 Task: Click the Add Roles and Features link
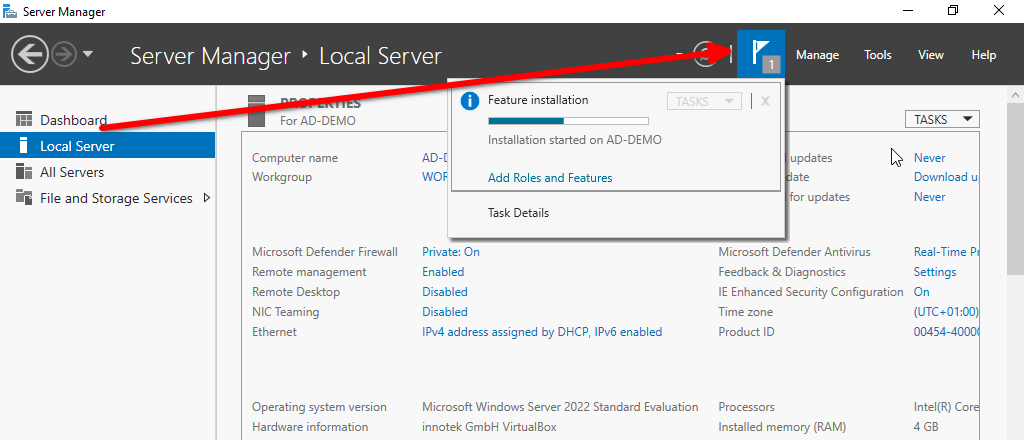[550, 178]
